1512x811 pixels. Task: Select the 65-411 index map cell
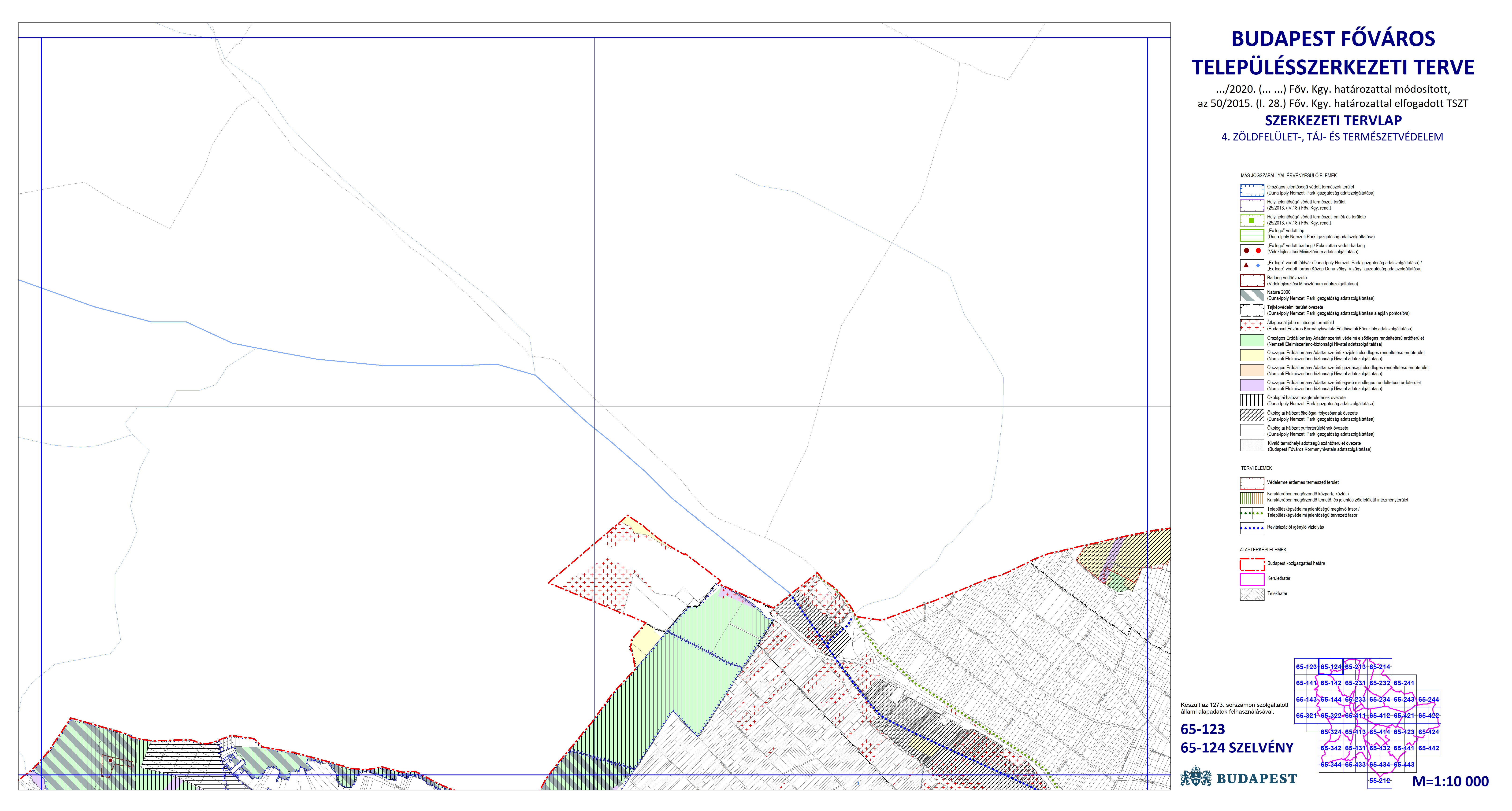tap(1355, 715)
